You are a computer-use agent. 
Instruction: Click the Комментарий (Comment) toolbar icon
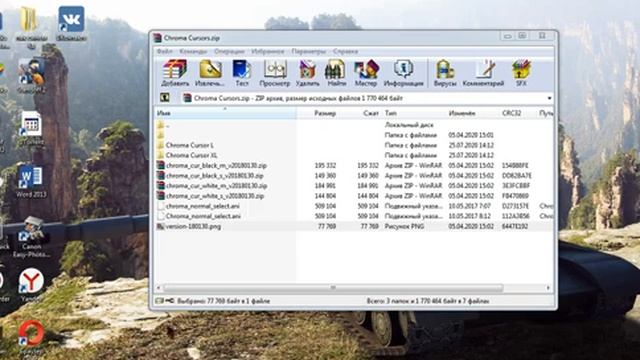point(483,73)
